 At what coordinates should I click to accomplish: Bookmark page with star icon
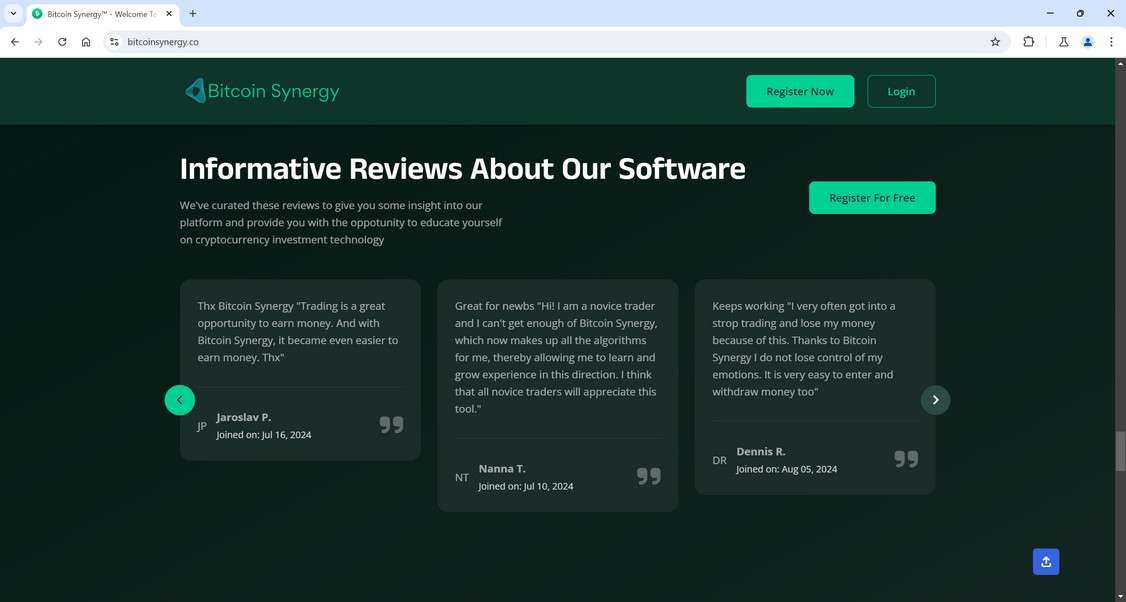tap(995, 42)
